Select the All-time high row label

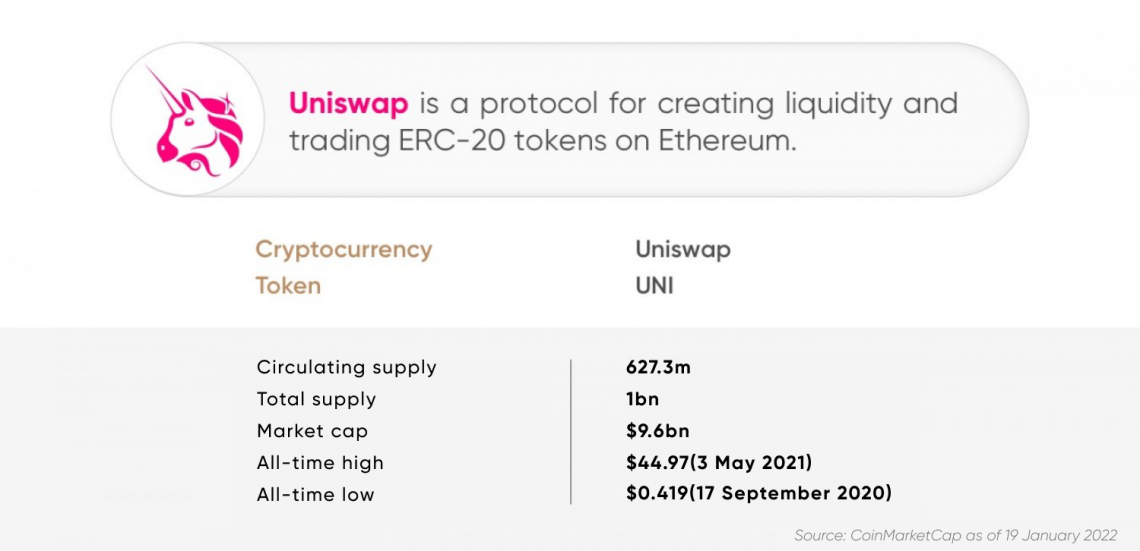[x=320, y=463]
